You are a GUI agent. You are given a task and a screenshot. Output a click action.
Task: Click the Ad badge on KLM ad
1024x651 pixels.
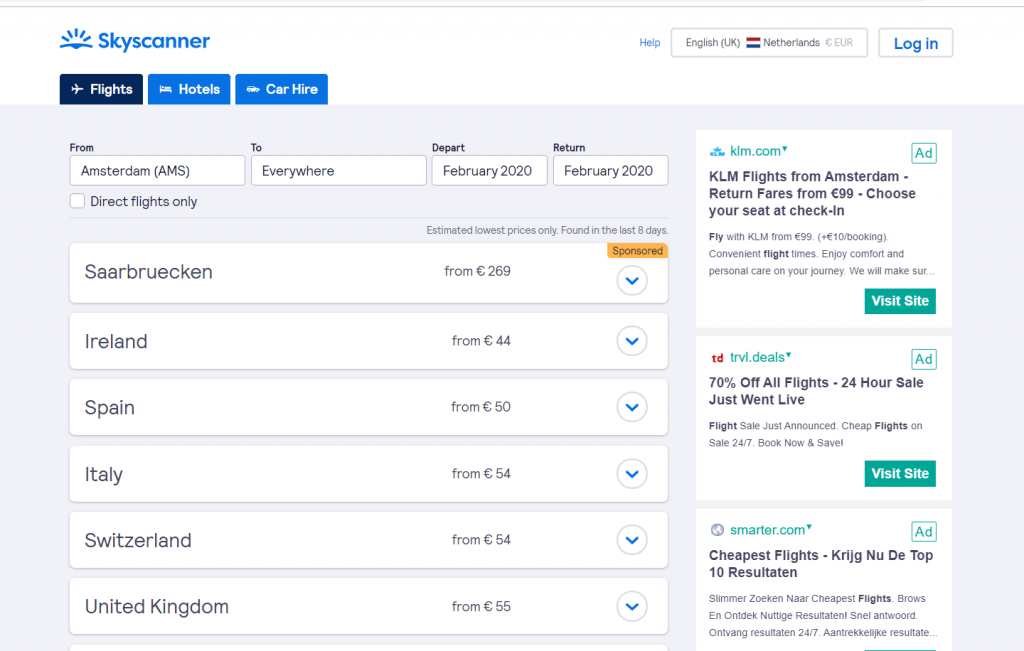[x=923, y=153]
